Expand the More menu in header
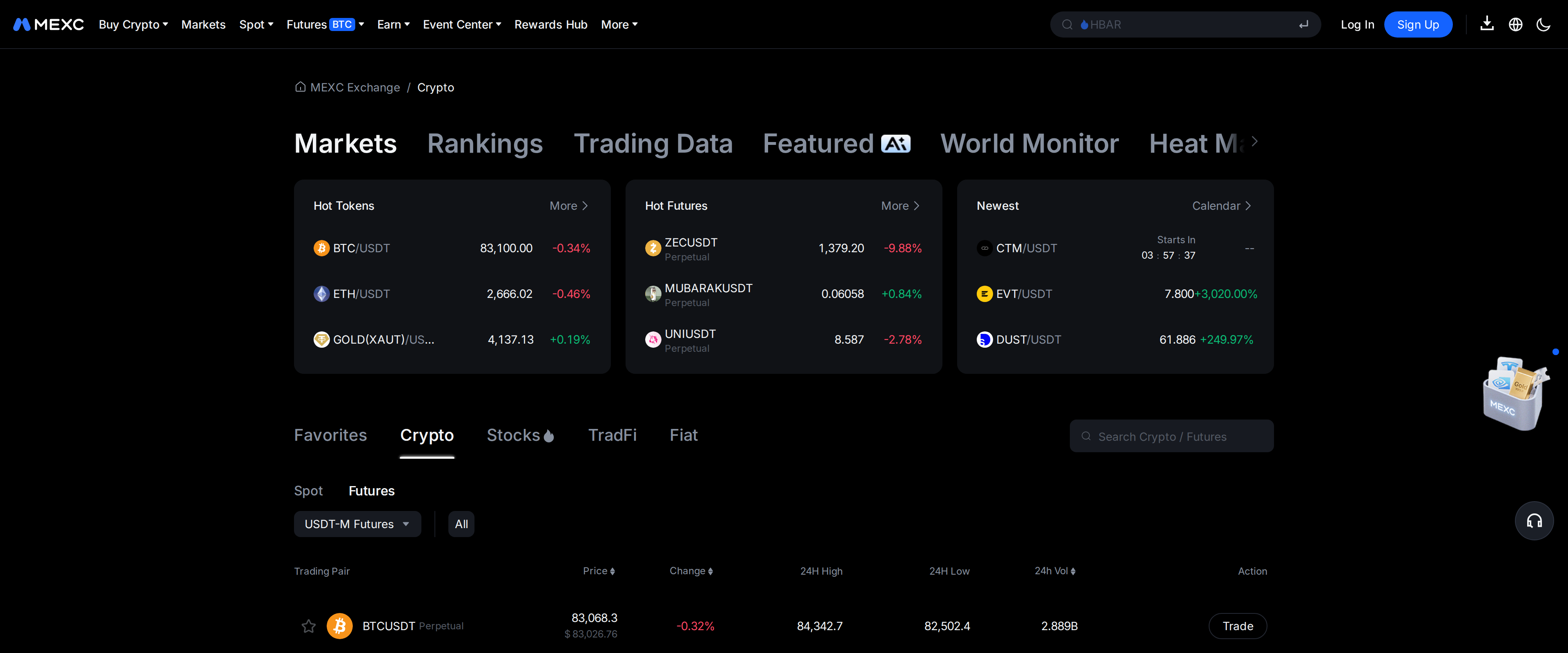 tap(619, 24)
